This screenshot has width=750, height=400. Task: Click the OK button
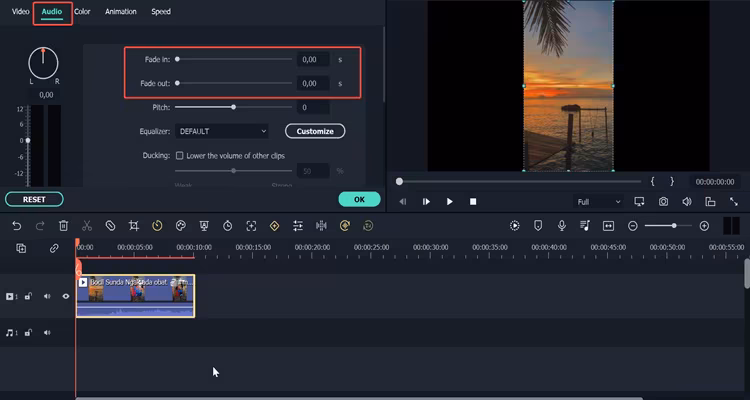[x=360, y=200]
